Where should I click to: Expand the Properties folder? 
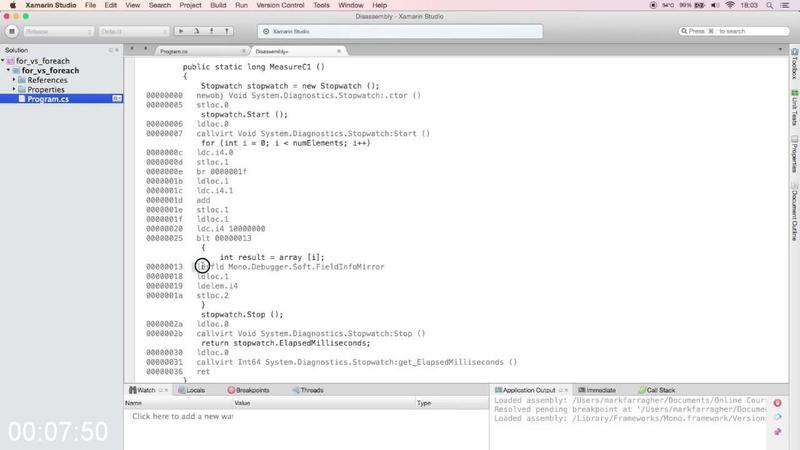(x=14, y=89)
